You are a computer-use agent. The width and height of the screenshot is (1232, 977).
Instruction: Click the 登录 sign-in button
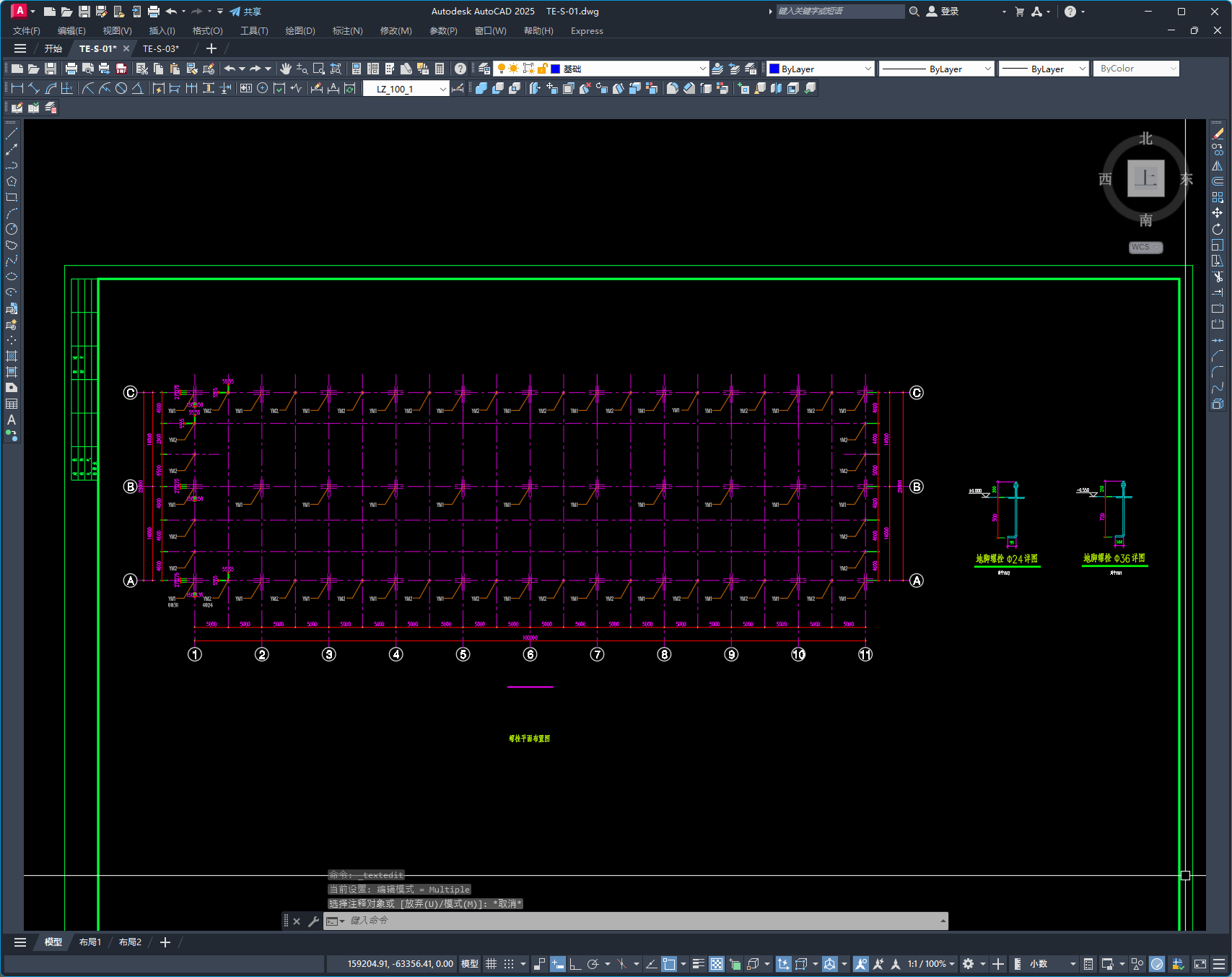pyautogui.click(x=943, y=12)
